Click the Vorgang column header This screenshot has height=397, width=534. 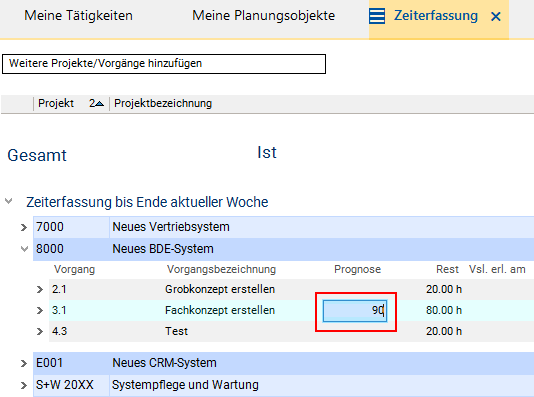pyautogui.click(x=74, y=269)
